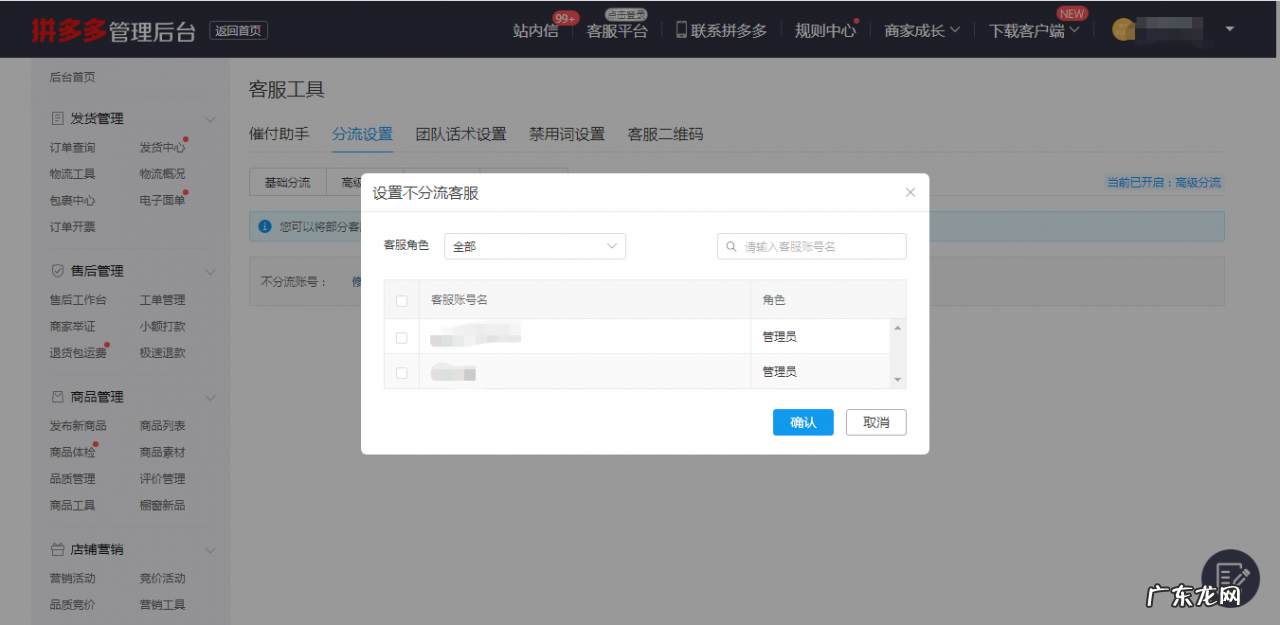This screenshot has height=625, width=1280.
Task: Switch to the 催付助手 tab
Action: 278,133
